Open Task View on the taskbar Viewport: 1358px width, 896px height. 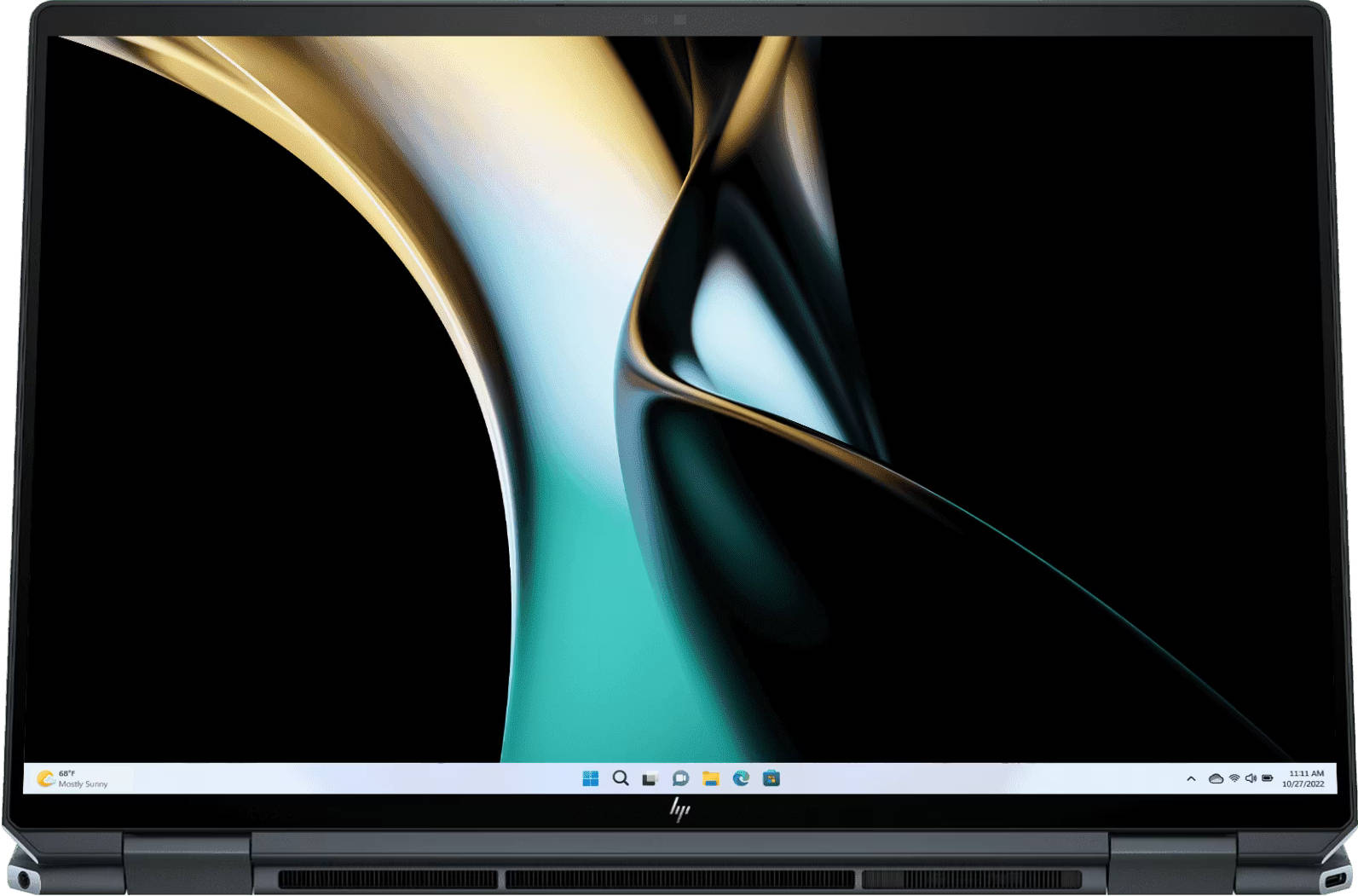(x=650, y=778)
